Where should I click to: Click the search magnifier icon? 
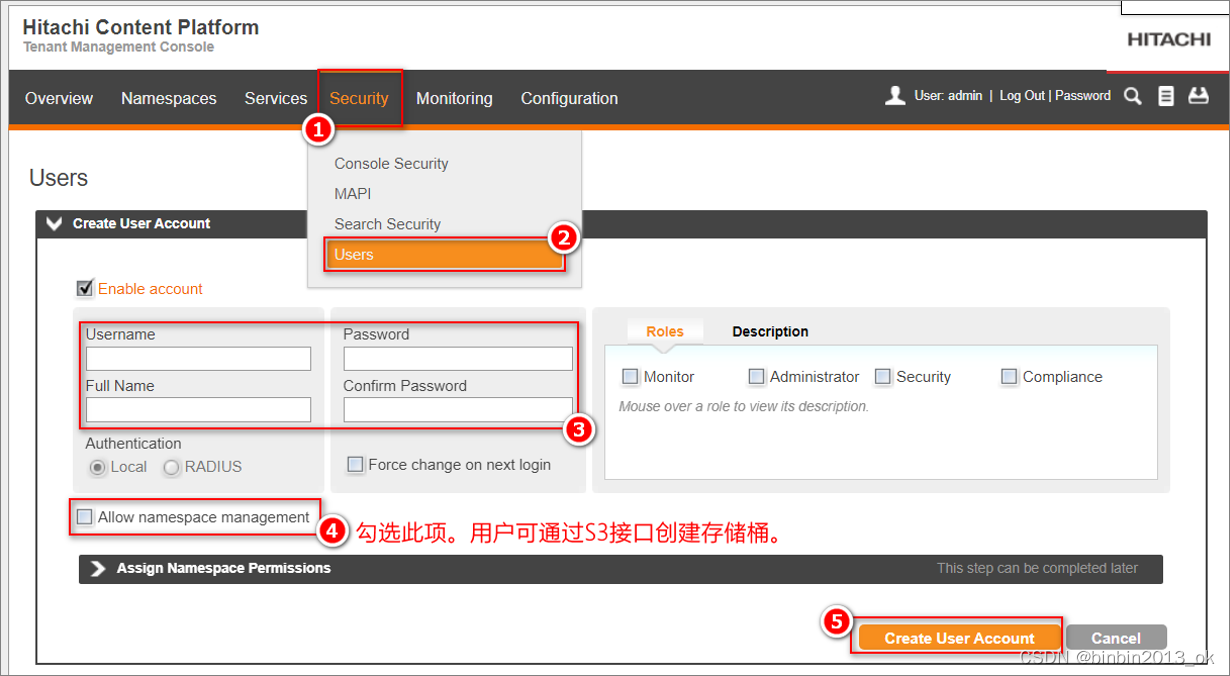(1132, 95)
